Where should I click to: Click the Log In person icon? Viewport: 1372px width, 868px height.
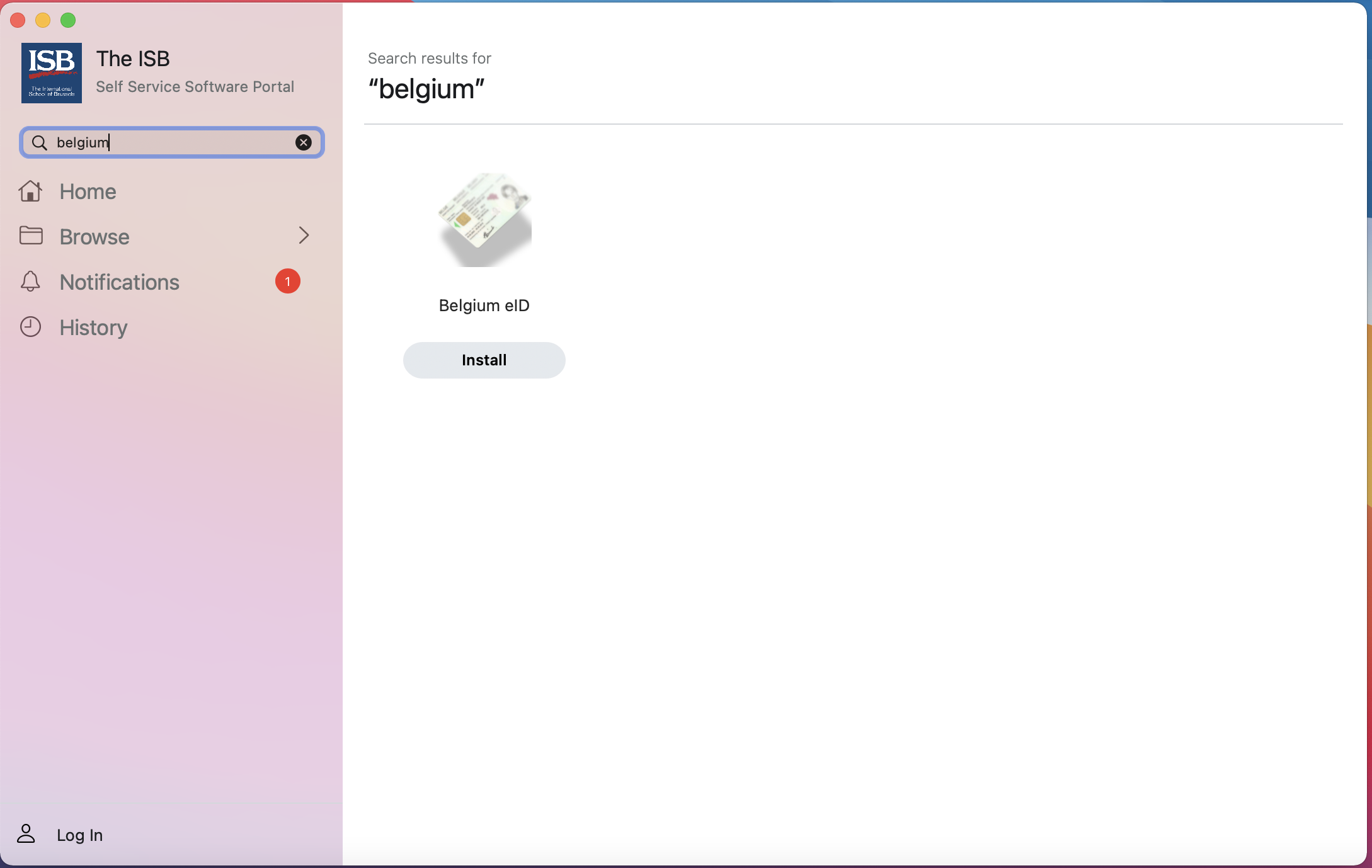26,834
